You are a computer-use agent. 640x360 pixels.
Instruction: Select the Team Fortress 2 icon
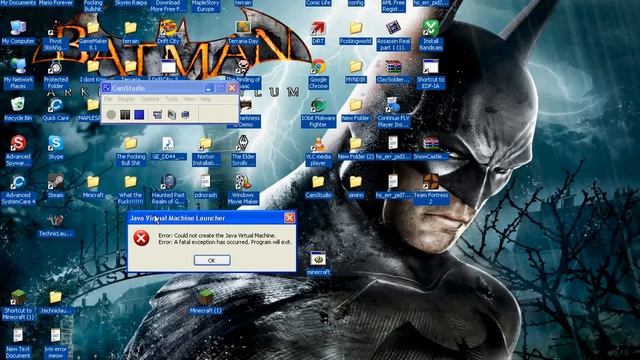431,189
